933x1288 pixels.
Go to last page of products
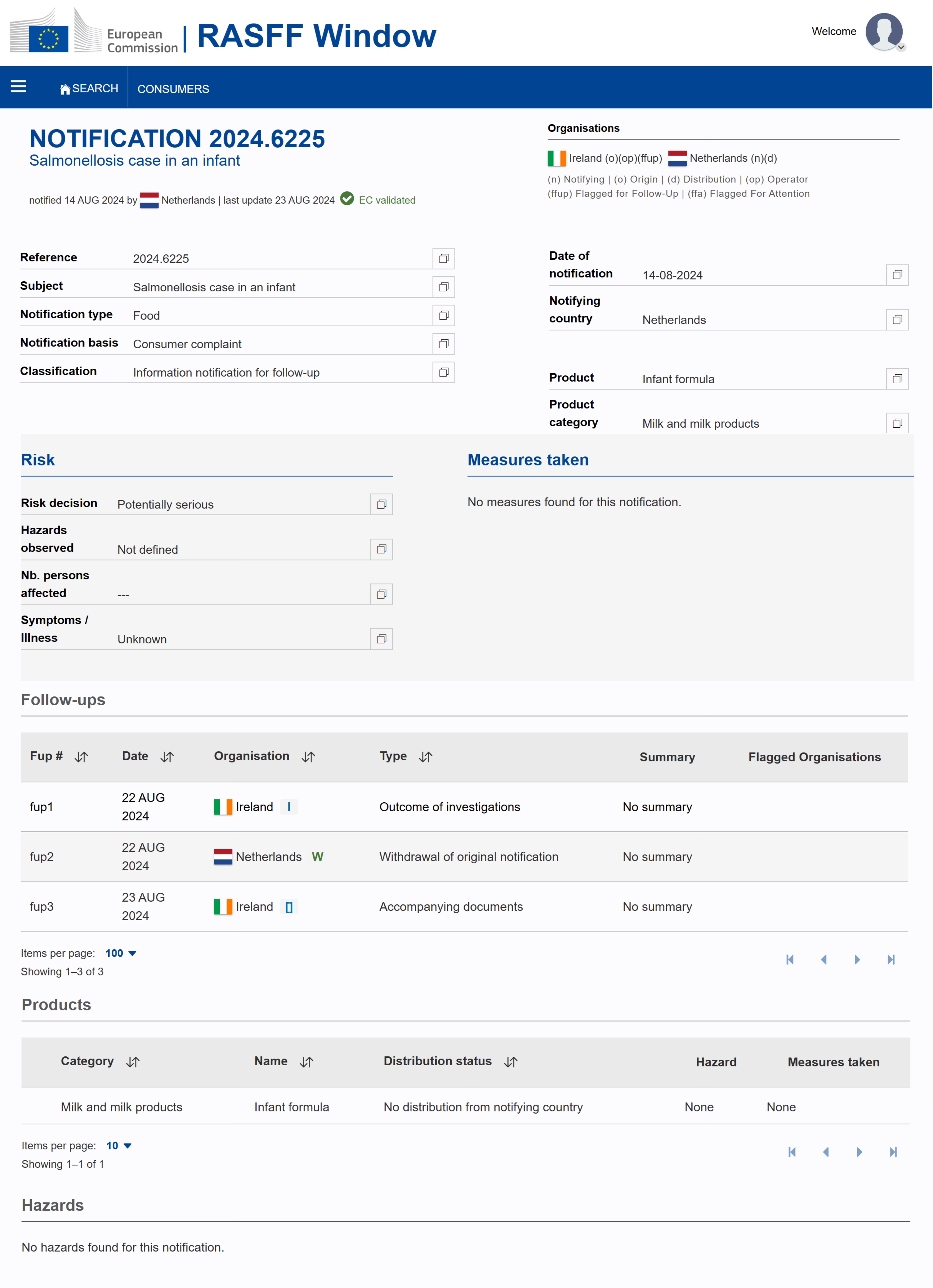pyautogui.click(x=893, y=1152)
